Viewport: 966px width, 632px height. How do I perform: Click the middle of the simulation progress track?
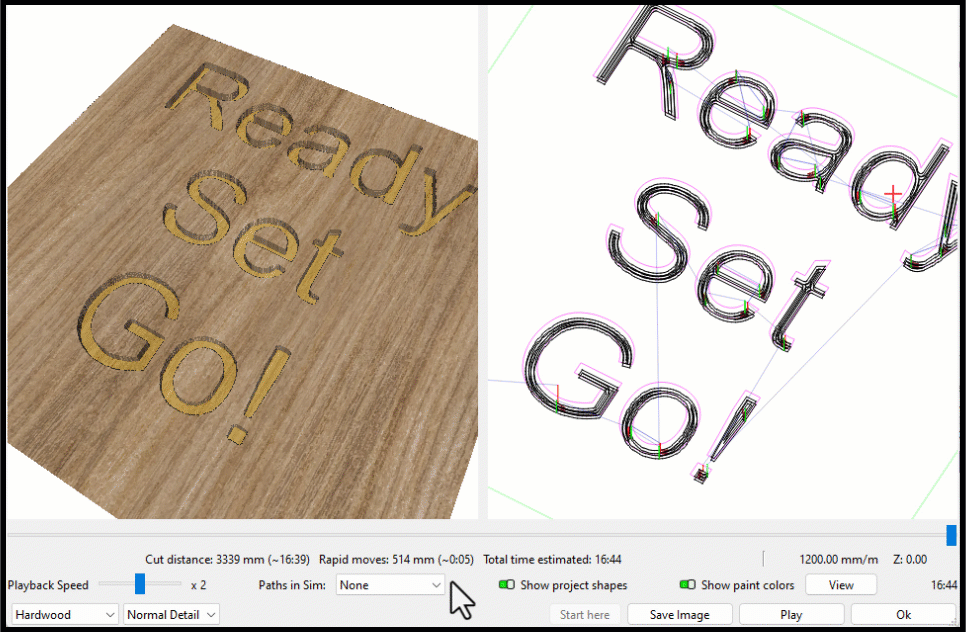pyautogui.click(x=478, y=536)
